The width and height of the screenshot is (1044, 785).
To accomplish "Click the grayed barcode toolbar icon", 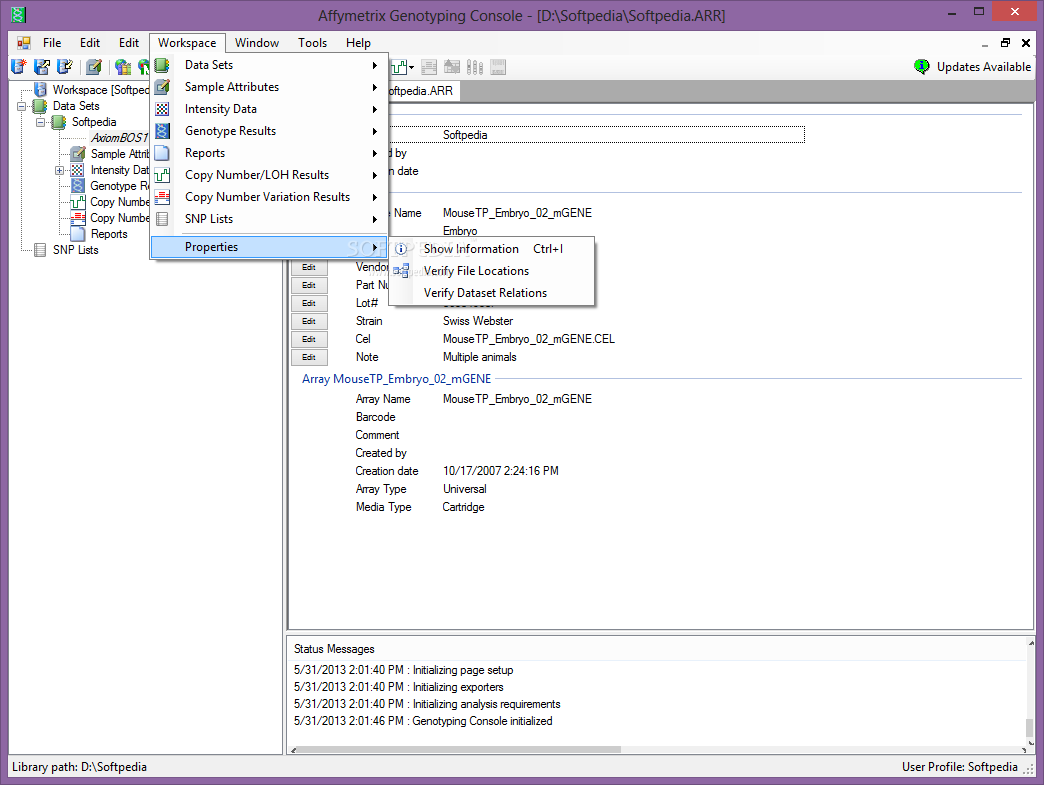I will coord(498,67).
